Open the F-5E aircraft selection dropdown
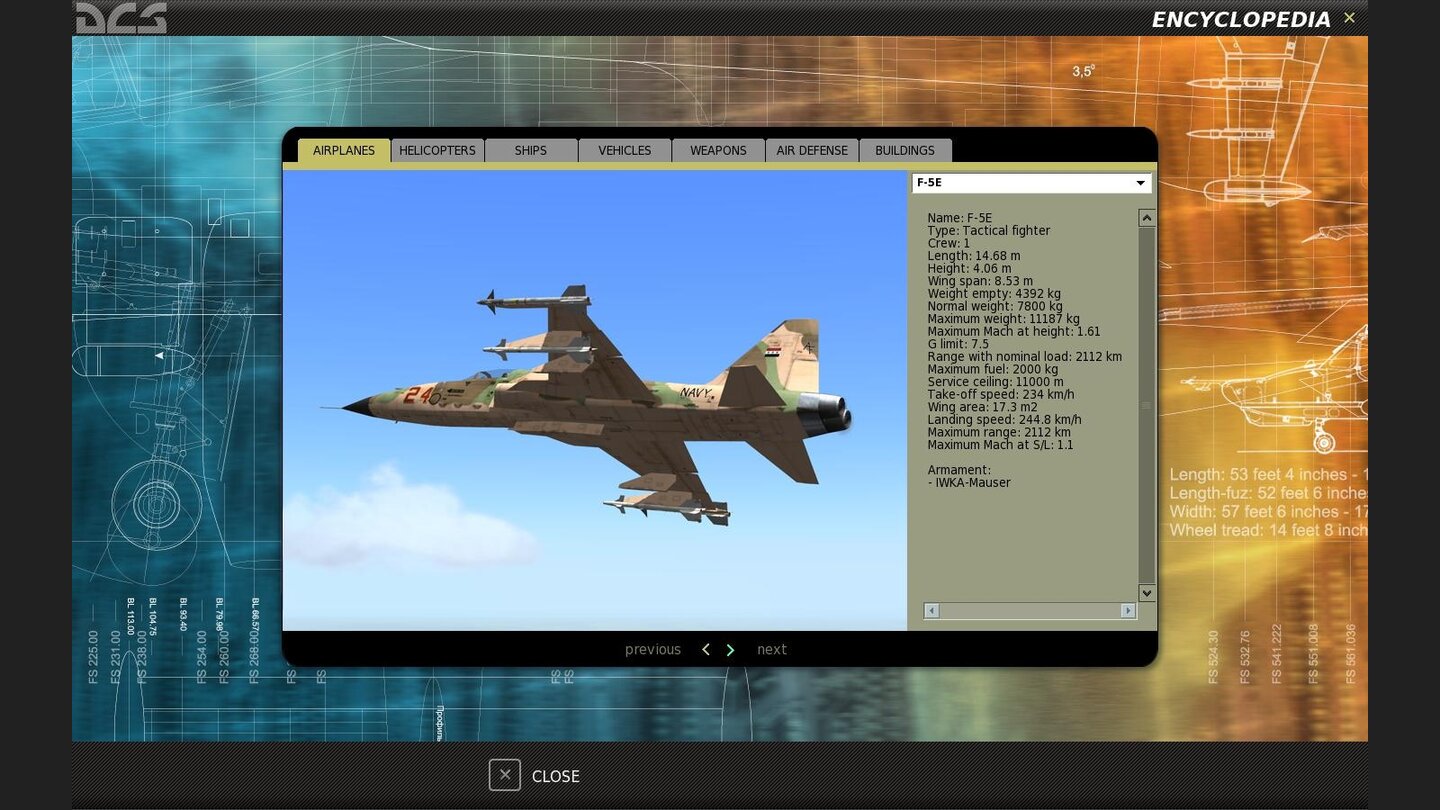Image resolution: width=1440 pixels, height=810 pixels. click(x=1031, y=183)
